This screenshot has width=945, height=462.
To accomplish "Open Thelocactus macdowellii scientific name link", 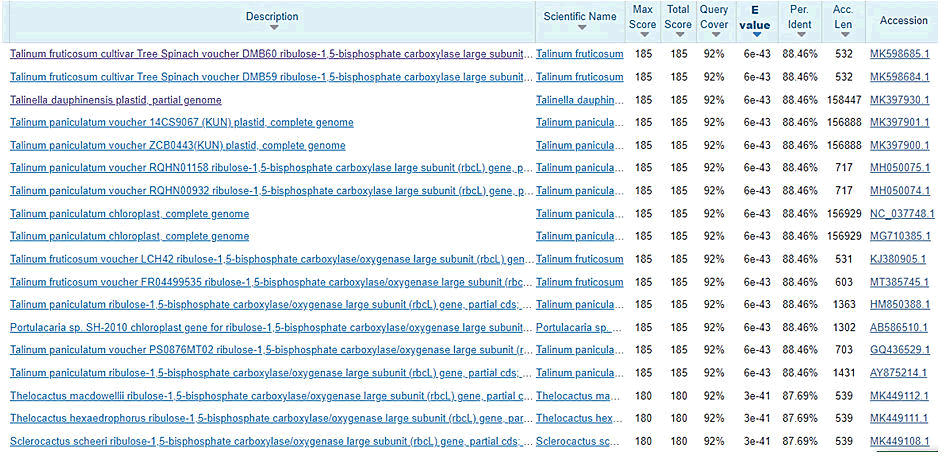I will click(580, 395).
